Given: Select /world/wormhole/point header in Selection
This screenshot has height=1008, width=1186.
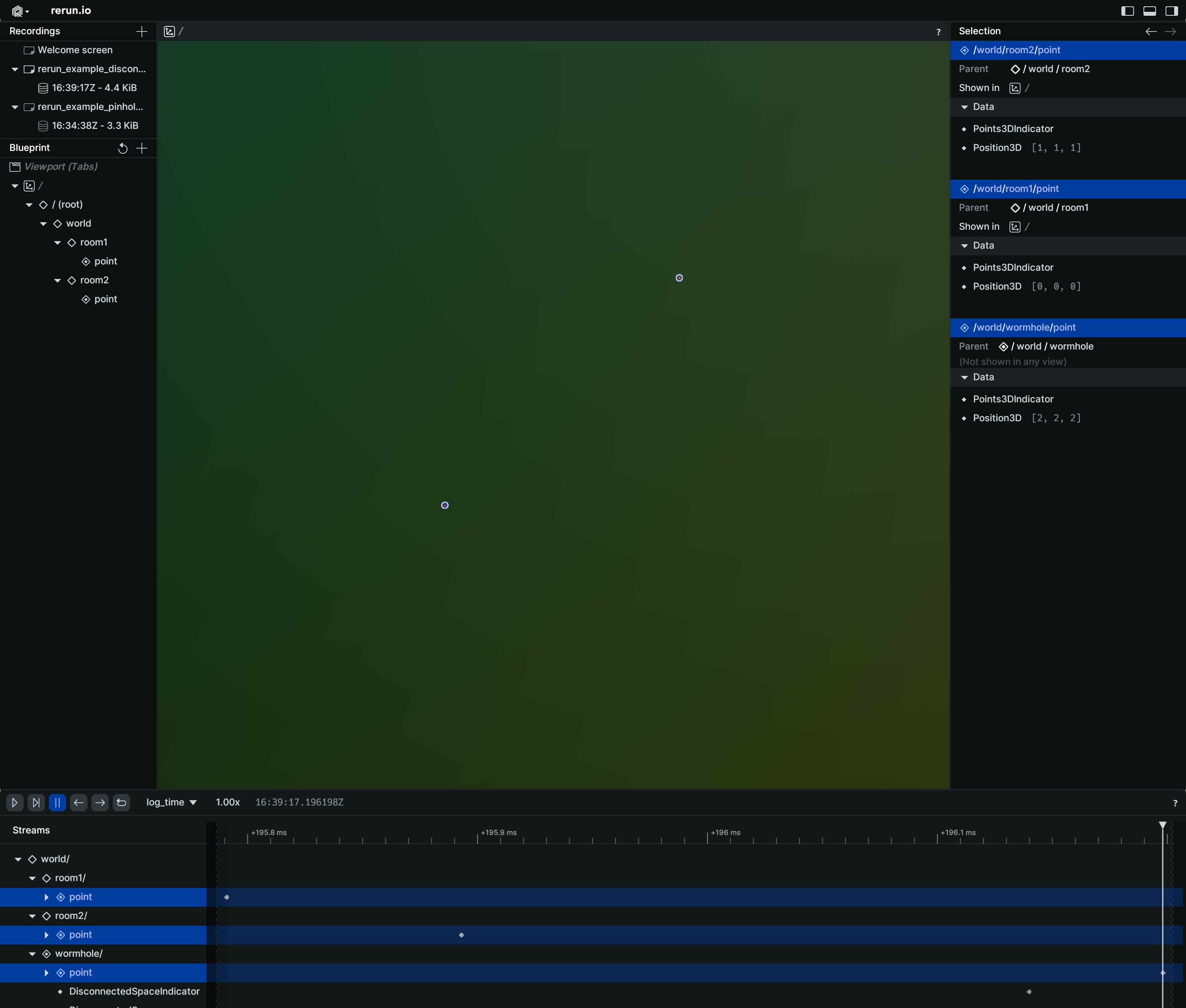Looking at the screenshot, I should (1068, 328).
